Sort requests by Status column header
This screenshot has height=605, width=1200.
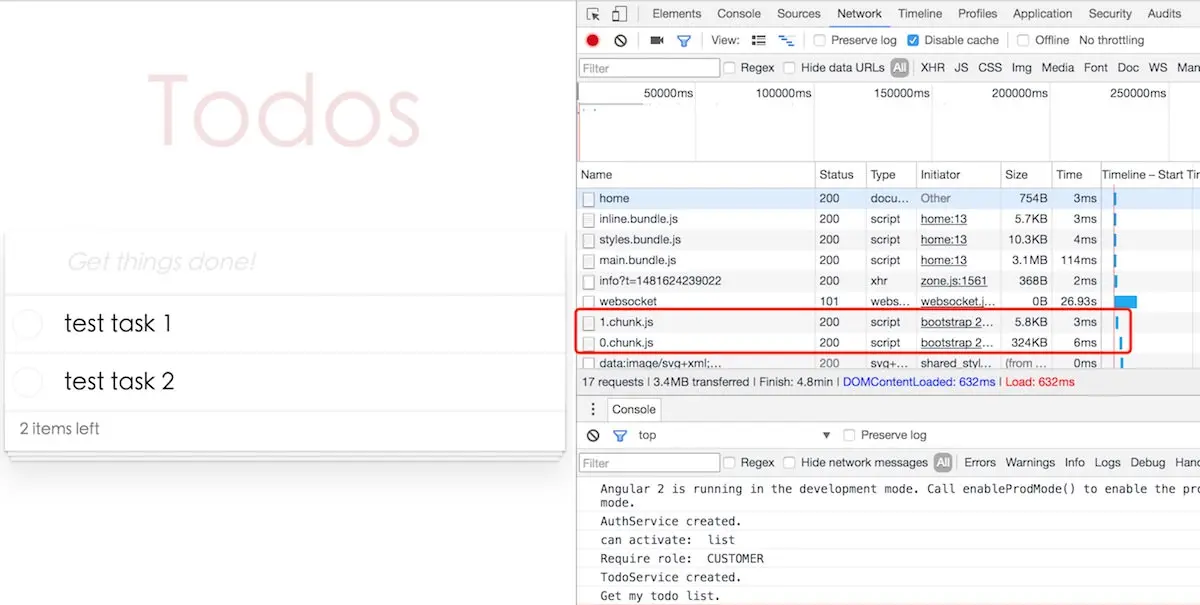pyautogui.click(x=840, y=175)
